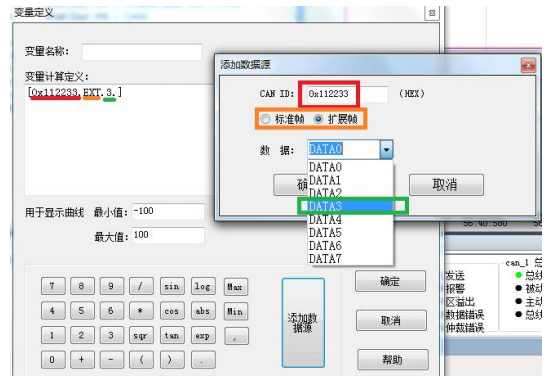Screen dimensions: 550x379
Task: Select the 扩展帧 radio button
Action: (318, 119)
